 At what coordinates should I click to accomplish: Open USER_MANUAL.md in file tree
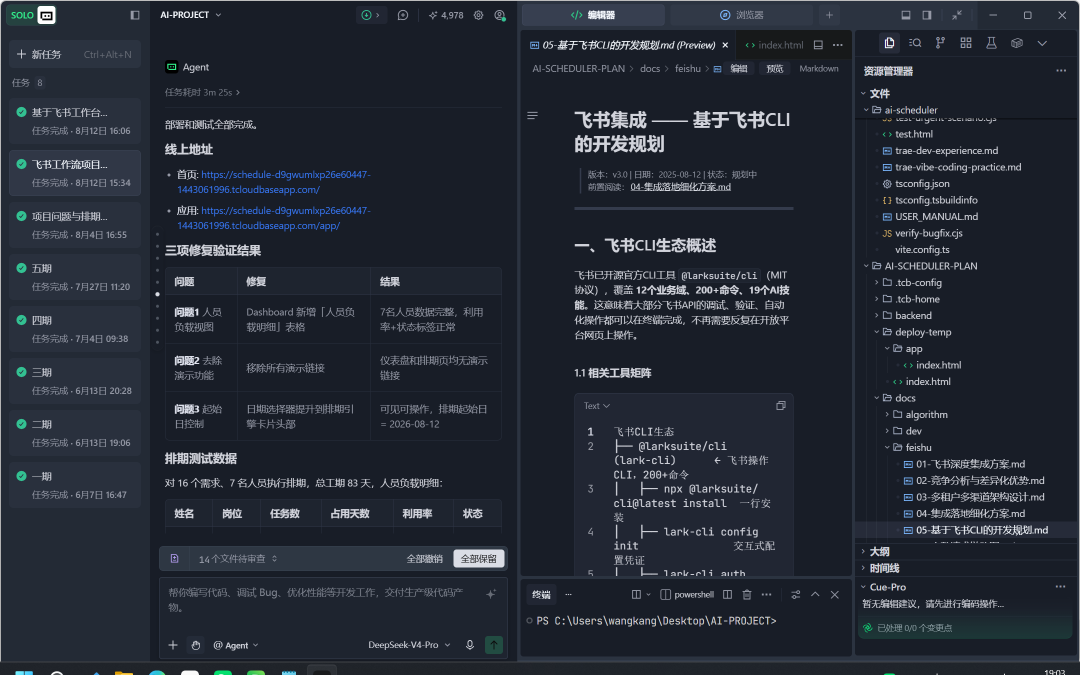[935, 216]
